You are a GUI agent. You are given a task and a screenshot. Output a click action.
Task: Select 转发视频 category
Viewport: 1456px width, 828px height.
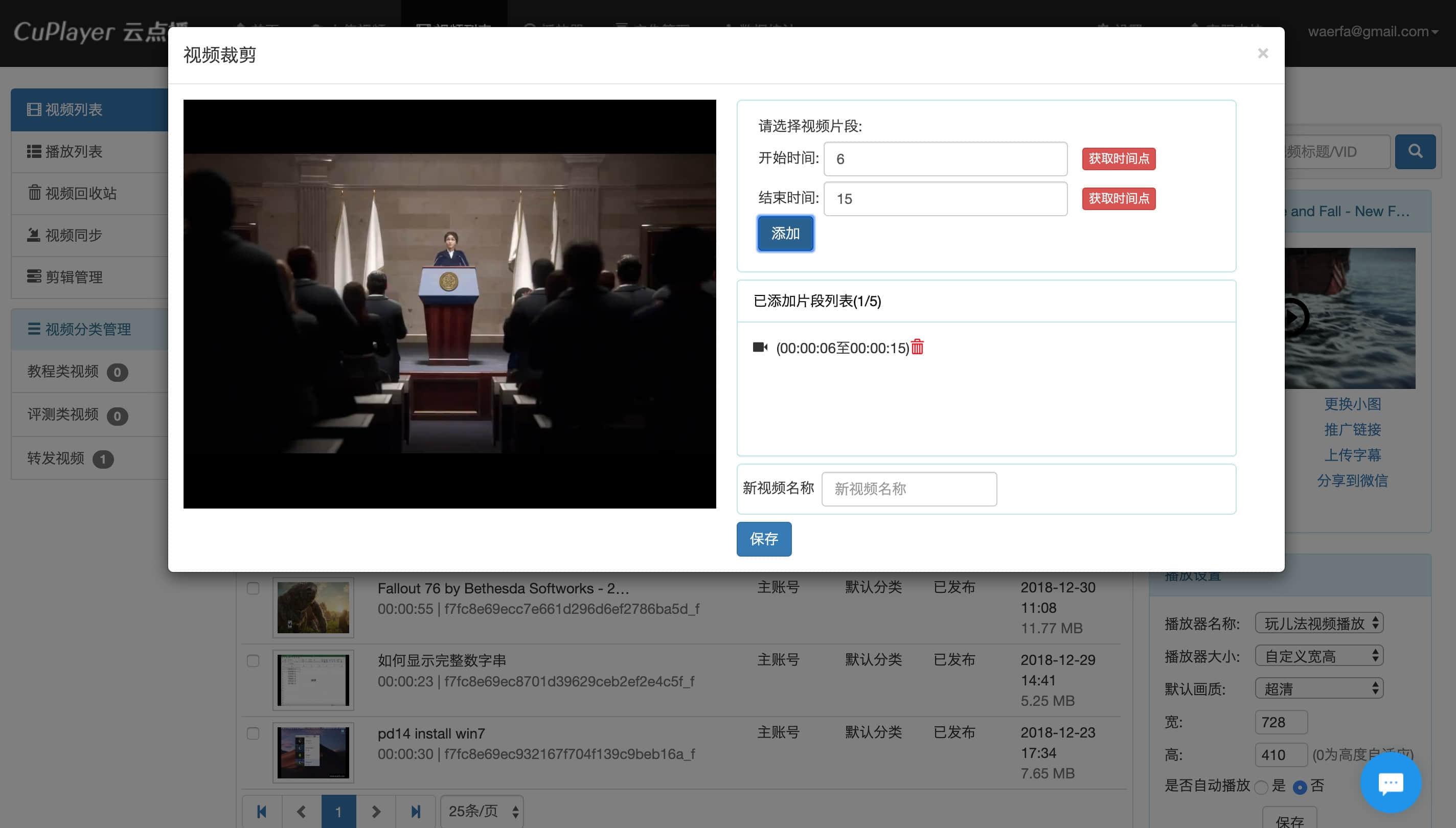(x=90, y=458)
